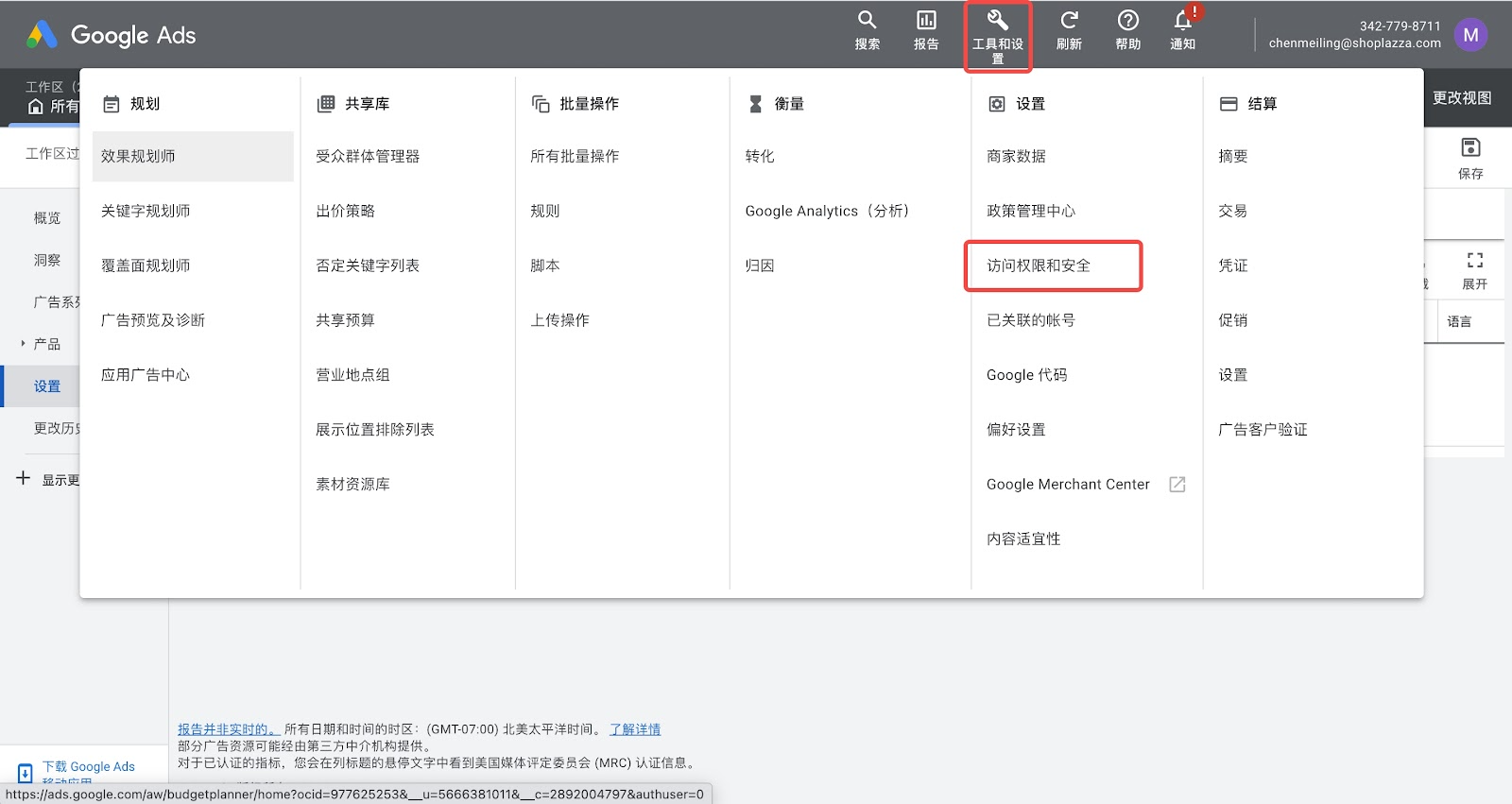The image size is (1512, 804).
Task: Click the external link icon beside Google Merchant Center
Action: (1177, 484)
